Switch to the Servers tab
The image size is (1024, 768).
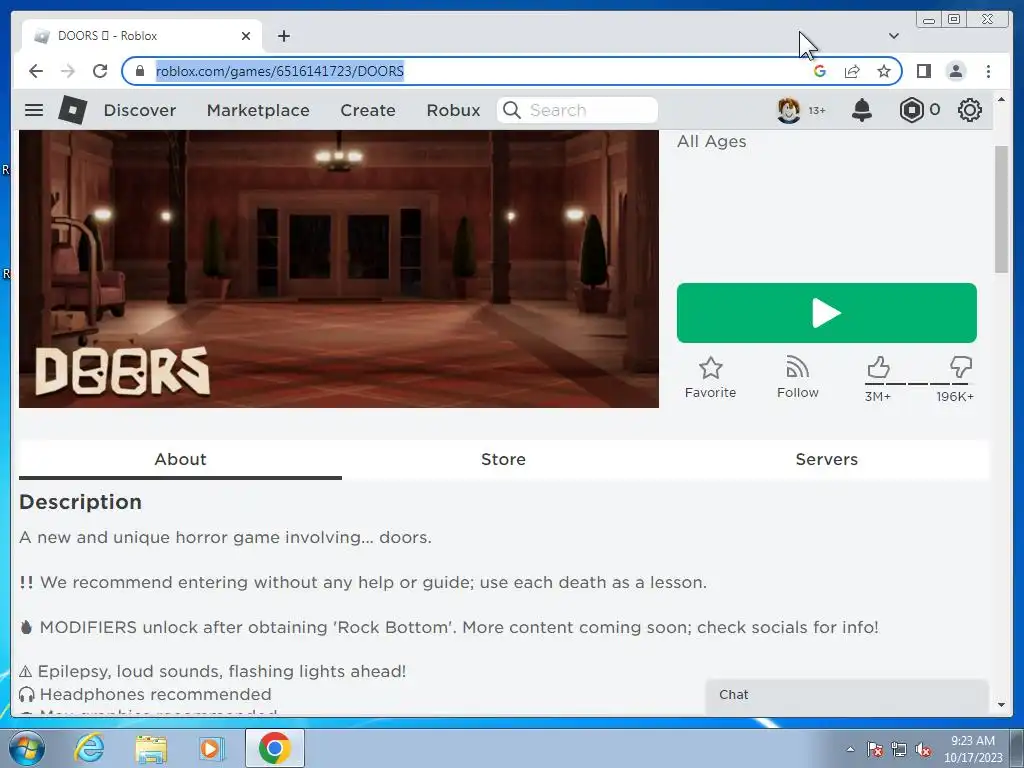(826, 459)
